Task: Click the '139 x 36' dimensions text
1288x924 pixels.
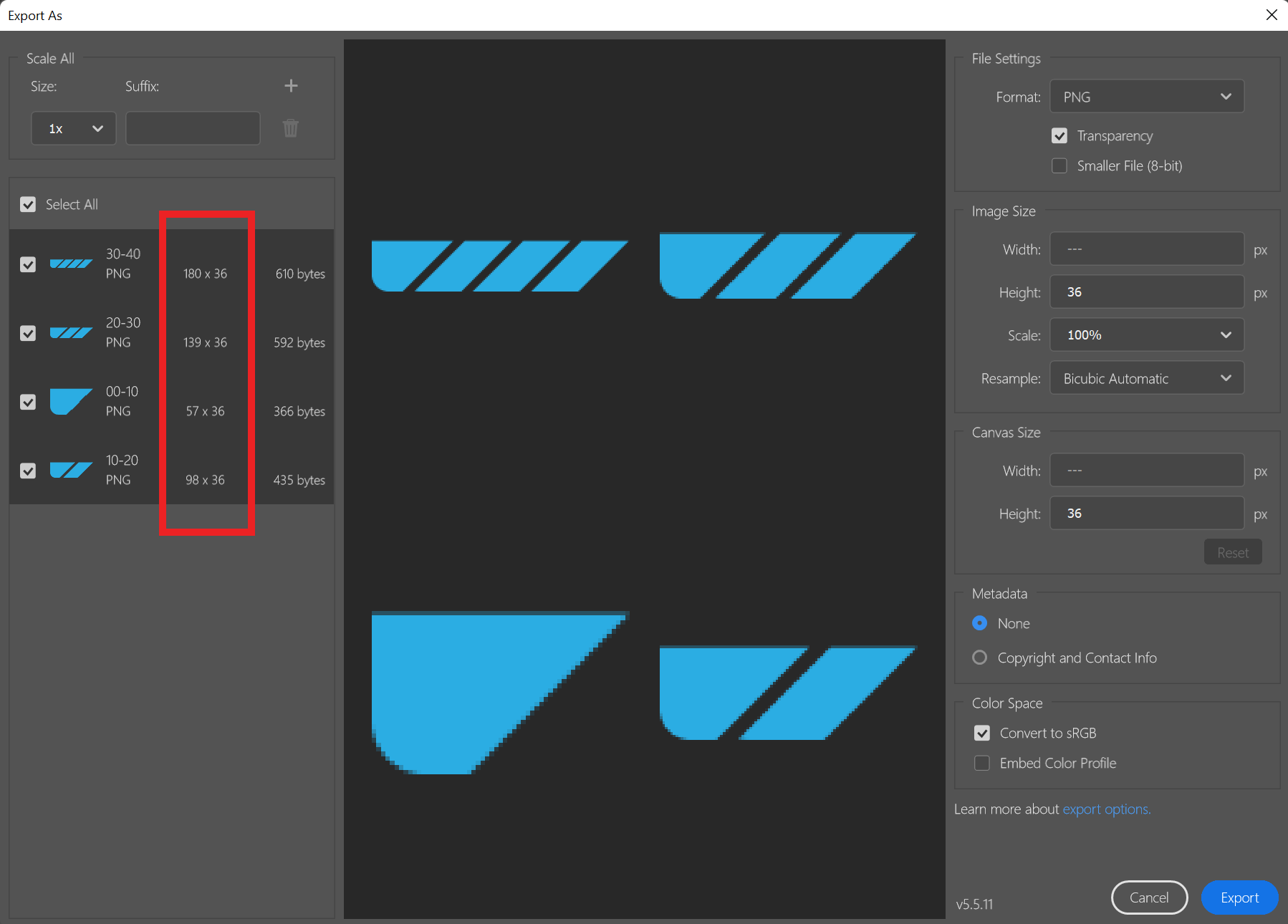Action: point(205,342)
